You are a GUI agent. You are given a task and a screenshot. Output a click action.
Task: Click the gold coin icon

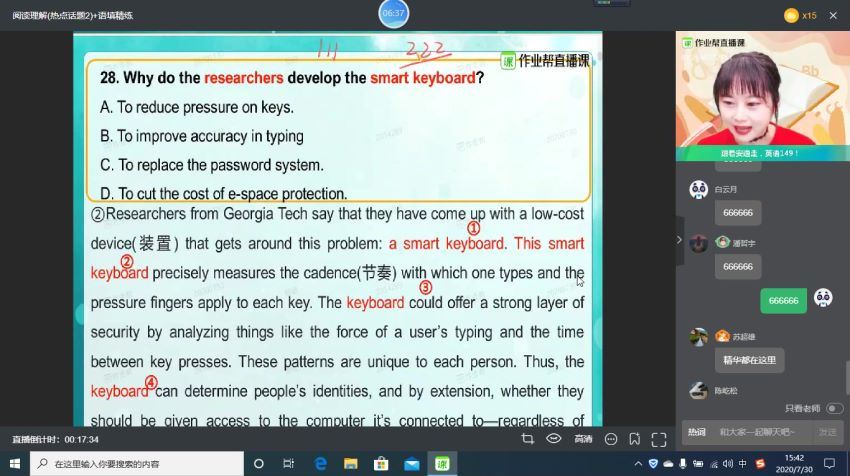[x=791, y=15]
